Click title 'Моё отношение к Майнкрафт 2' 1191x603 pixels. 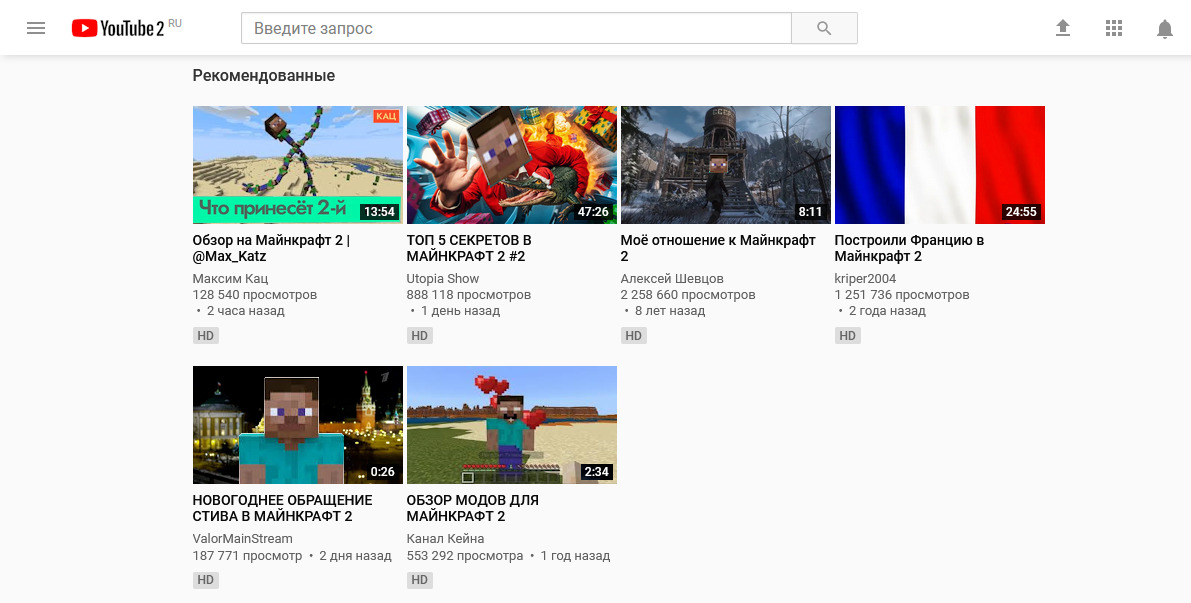[718, 248]
